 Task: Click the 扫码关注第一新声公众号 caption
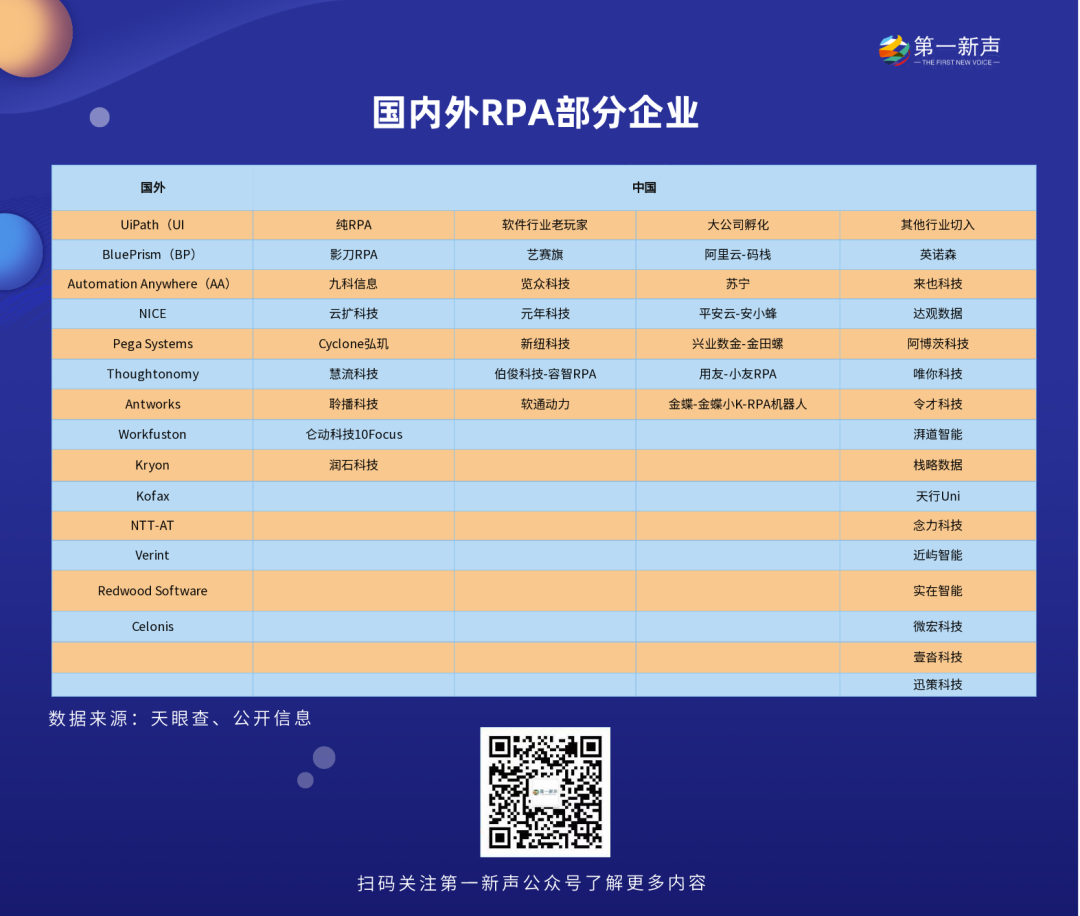[532, 883]
